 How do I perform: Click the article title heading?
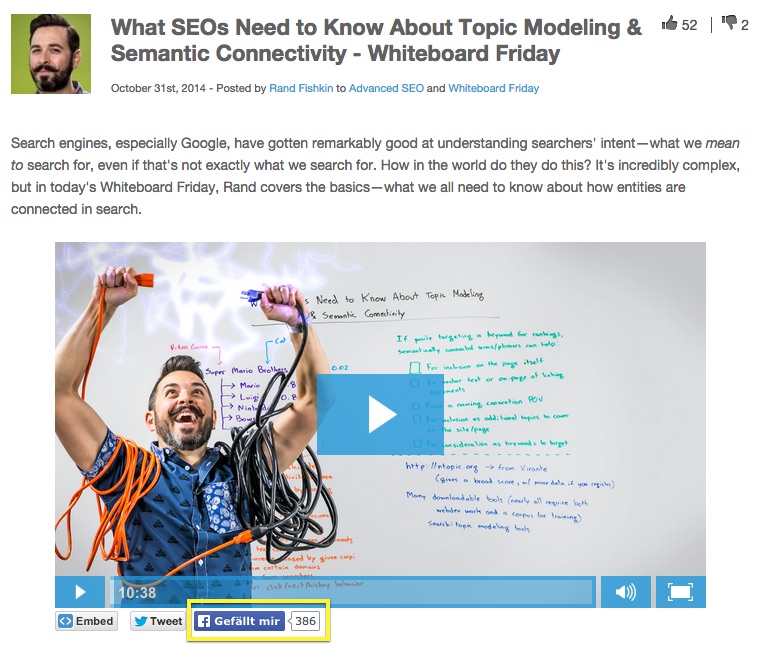click(376, 40)
